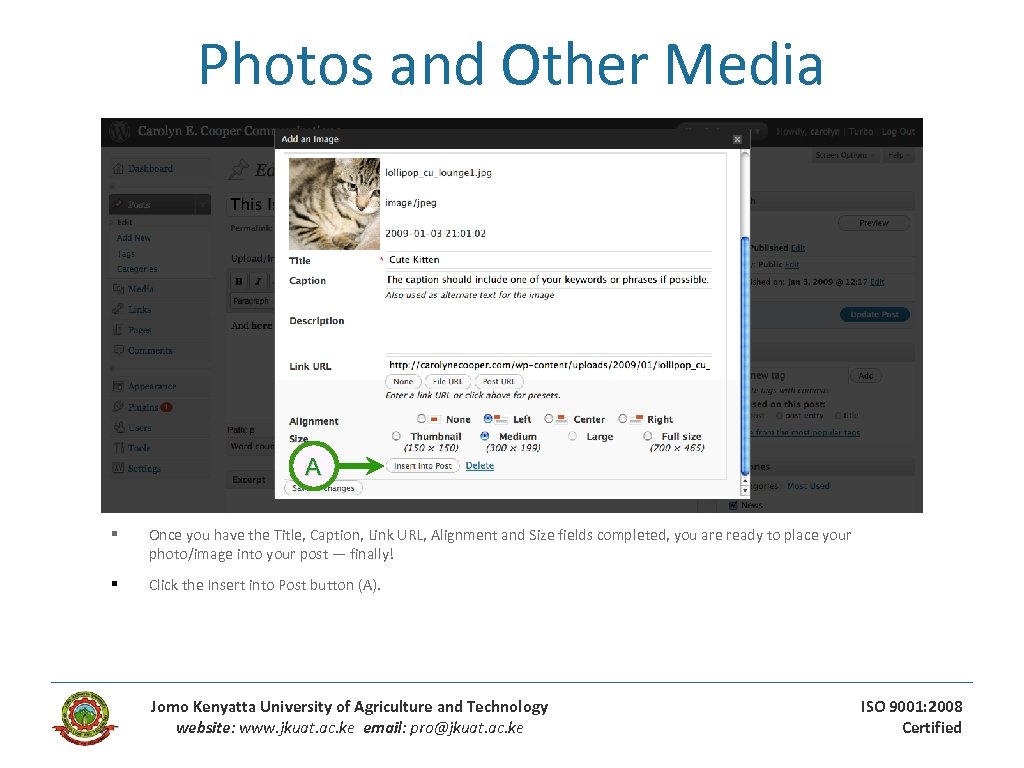The height and width of the screenshot is (768, 1024).
Task: Expand the Screen Options panel
Action: pyautogui.click(x=841, y=155)
